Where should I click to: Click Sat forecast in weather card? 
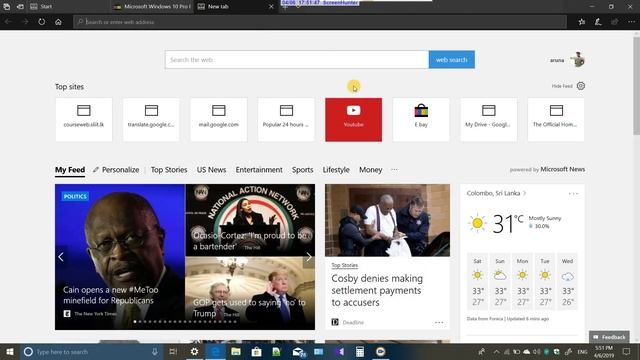[478, 282]
